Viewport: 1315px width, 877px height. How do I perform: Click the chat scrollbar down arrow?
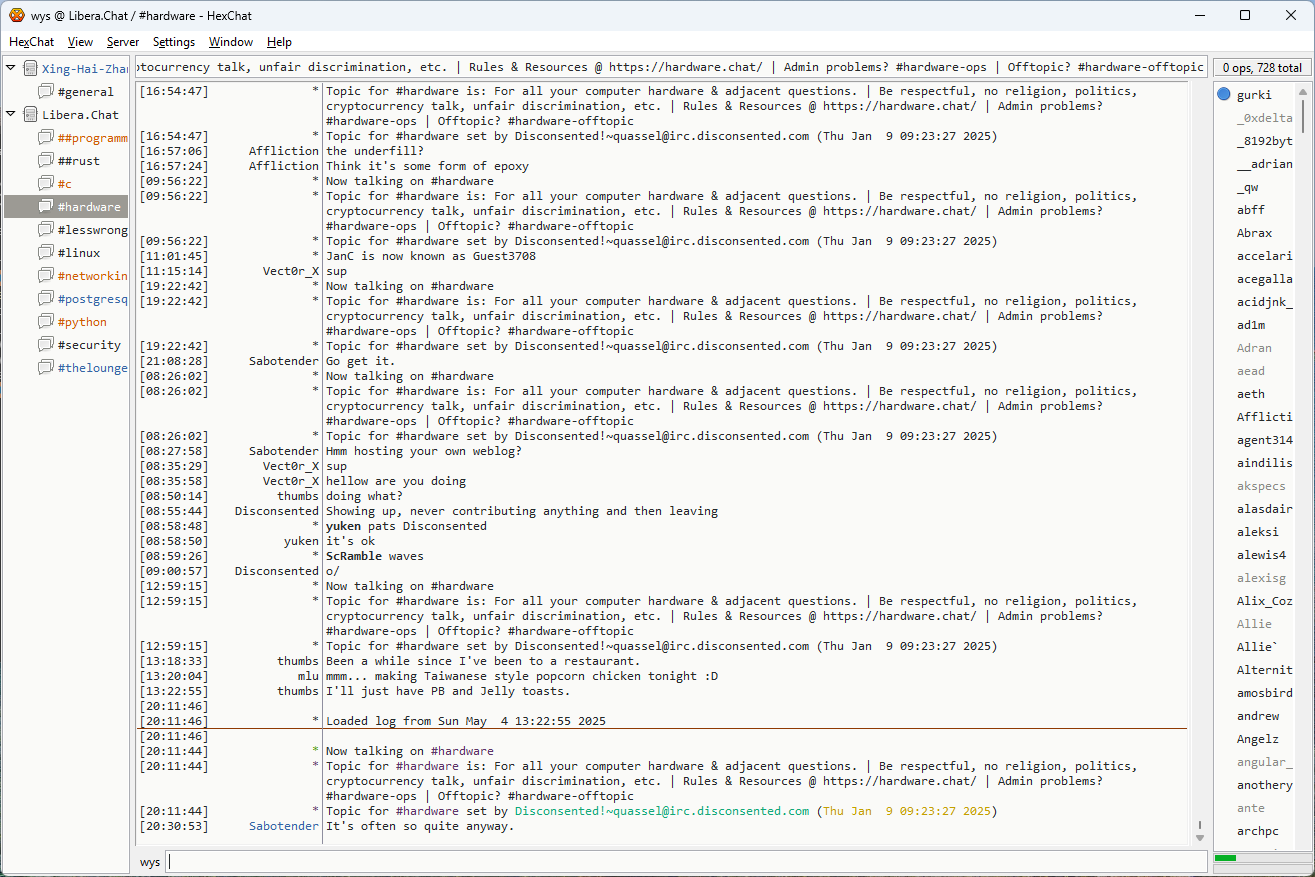(1200, 837)
